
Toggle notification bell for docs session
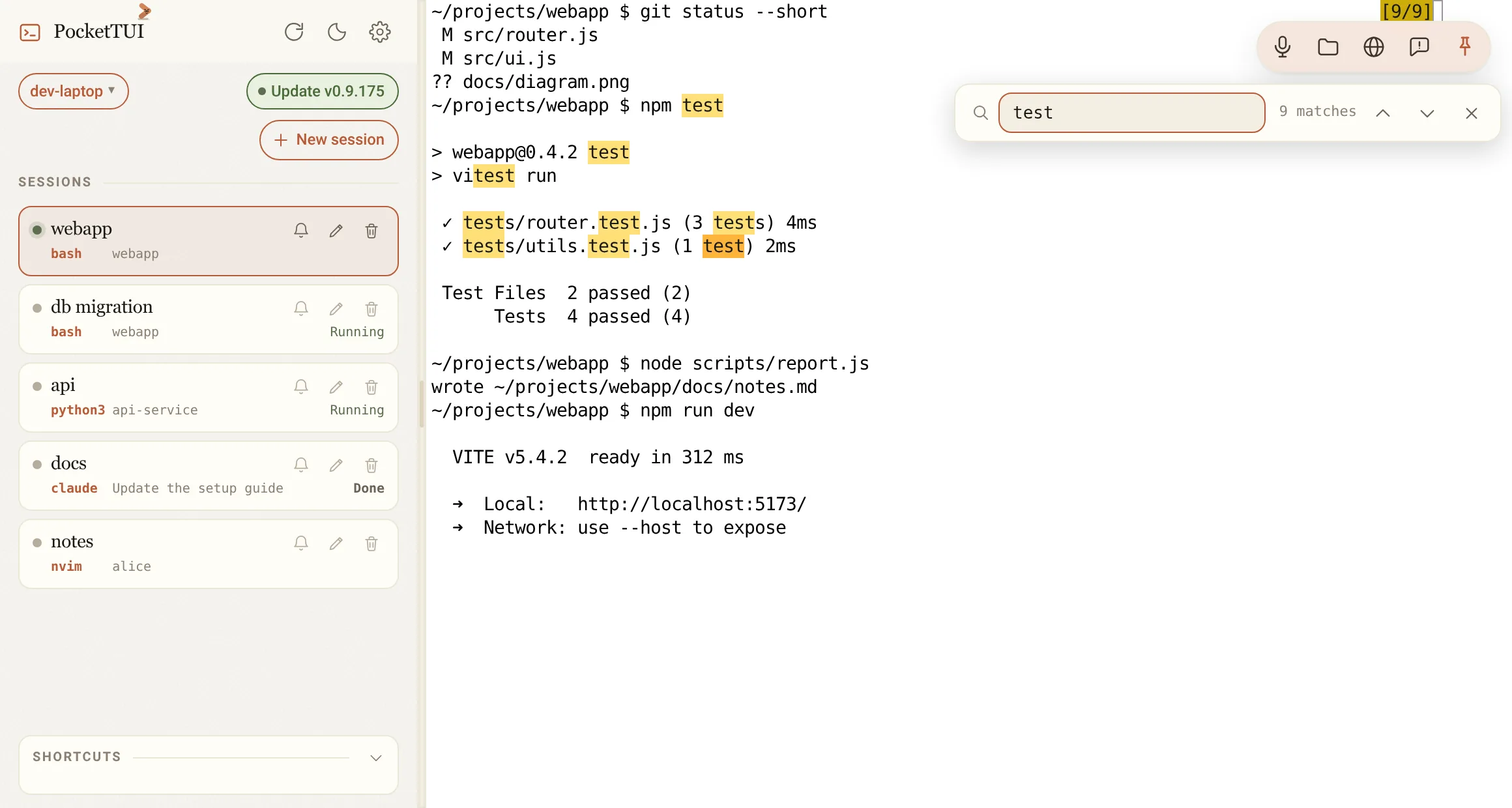pos(300,465)
